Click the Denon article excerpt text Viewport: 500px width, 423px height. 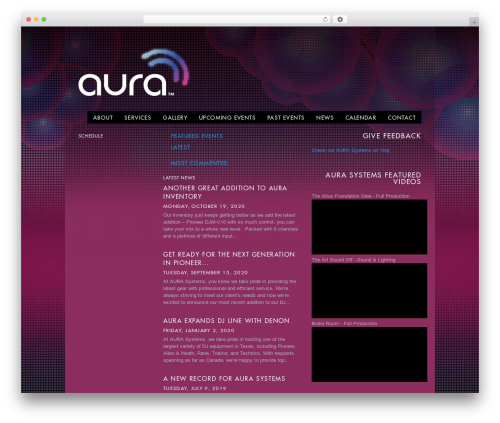pos(229,350)
